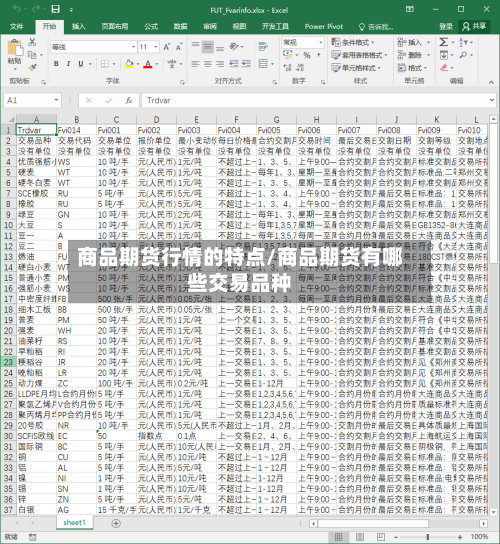Switch to the 公式 tab
500x544 pixels.
(151, 26)
